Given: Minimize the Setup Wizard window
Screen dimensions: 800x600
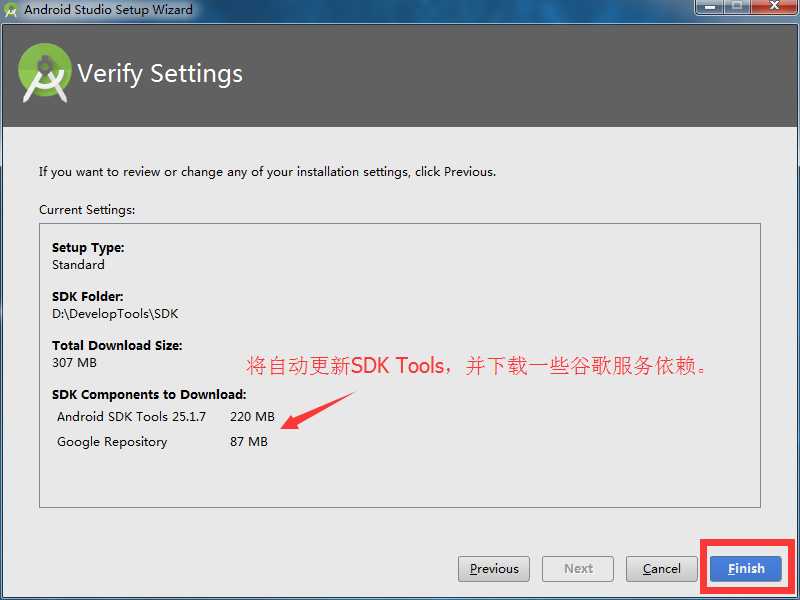Looking at the screenshot, I should coord(709,7).
